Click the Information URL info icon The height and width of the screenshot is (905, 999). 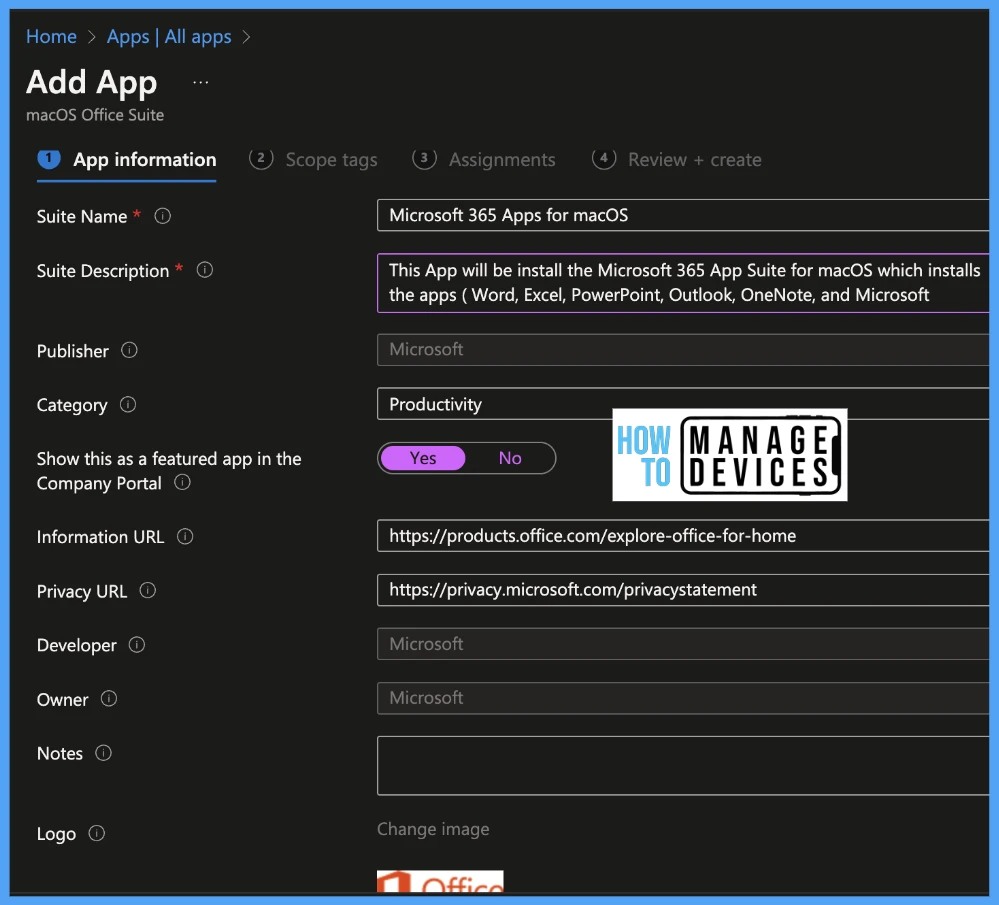[x=185, y=537]
